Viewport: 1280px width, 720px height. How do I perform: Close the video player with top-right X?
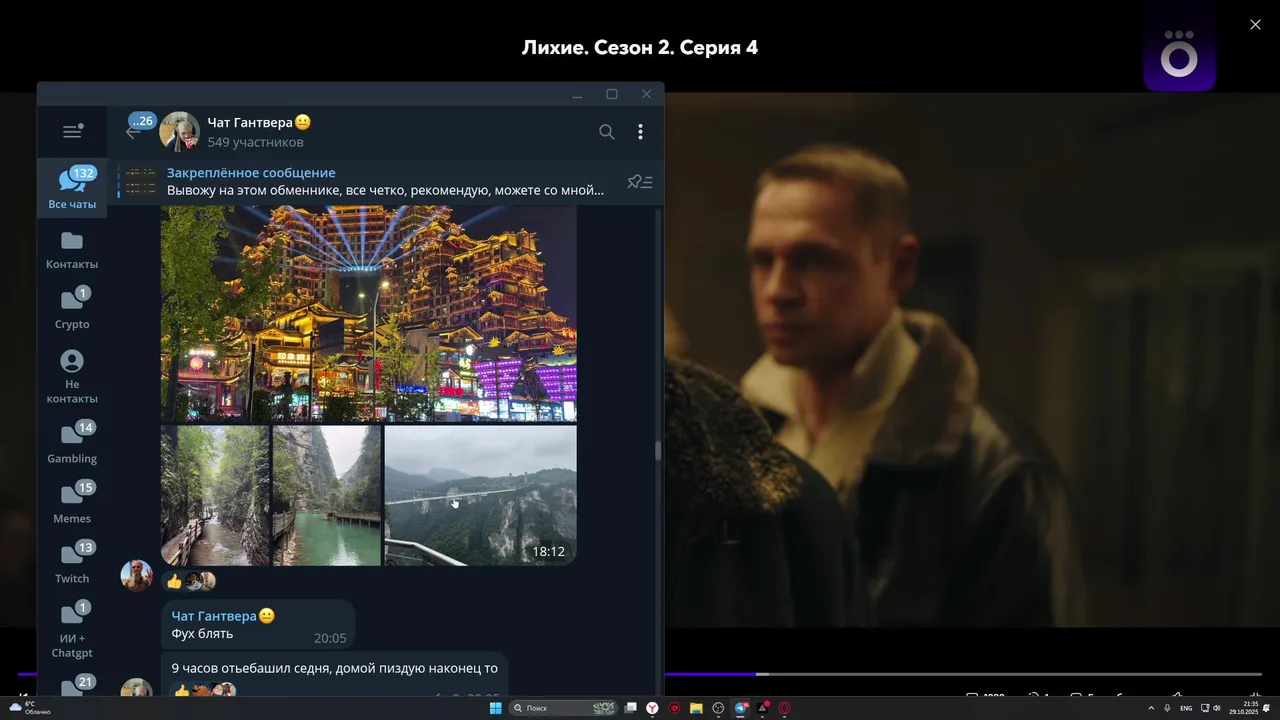click(x=1255, y=25)
